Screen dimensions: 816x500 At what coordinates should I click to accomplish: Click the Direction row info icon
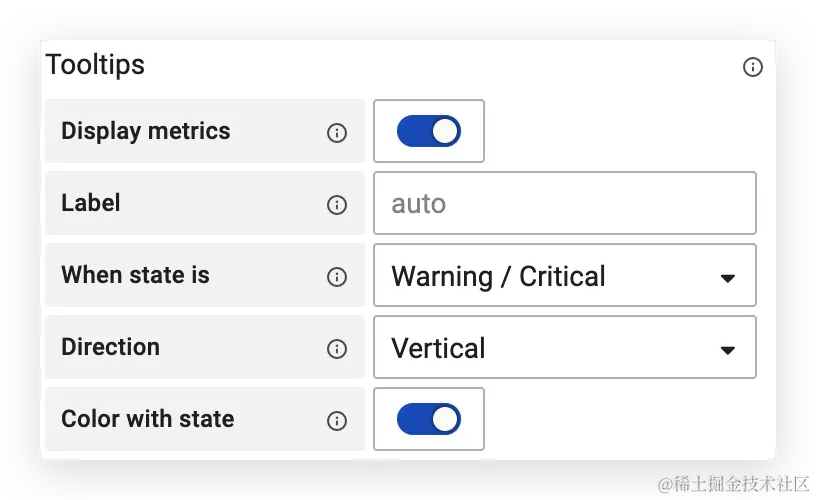[x=337, y=348]
